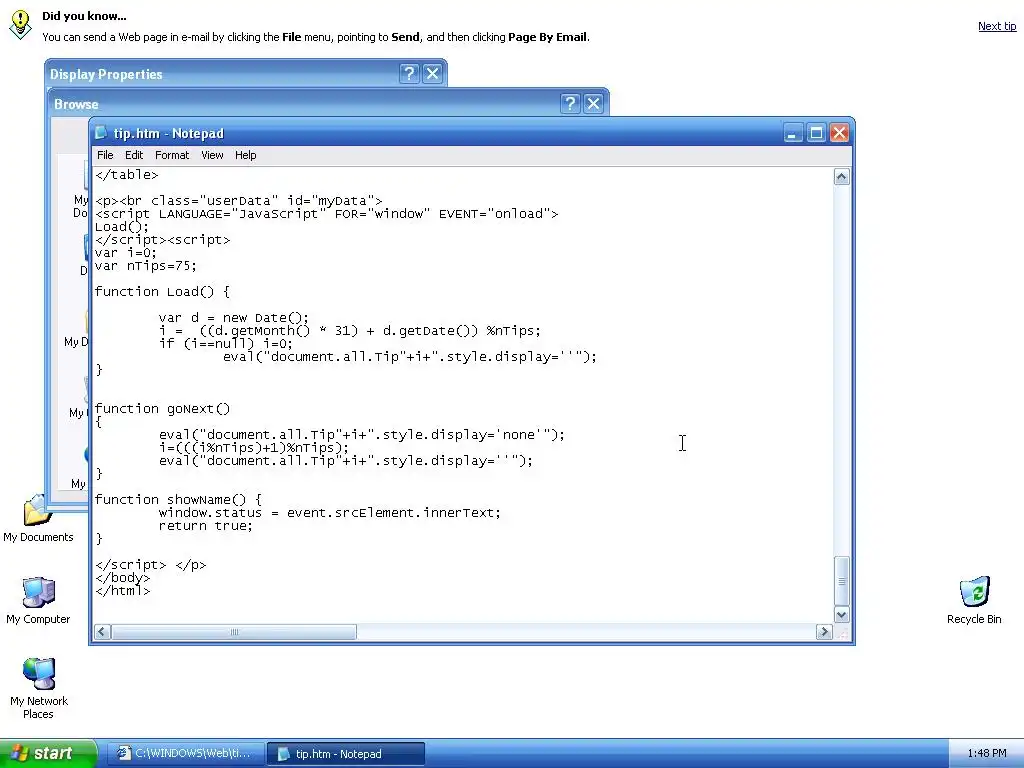Select the My Documents desktop icon
1024x768 pixels.
[x=38, y=519]
